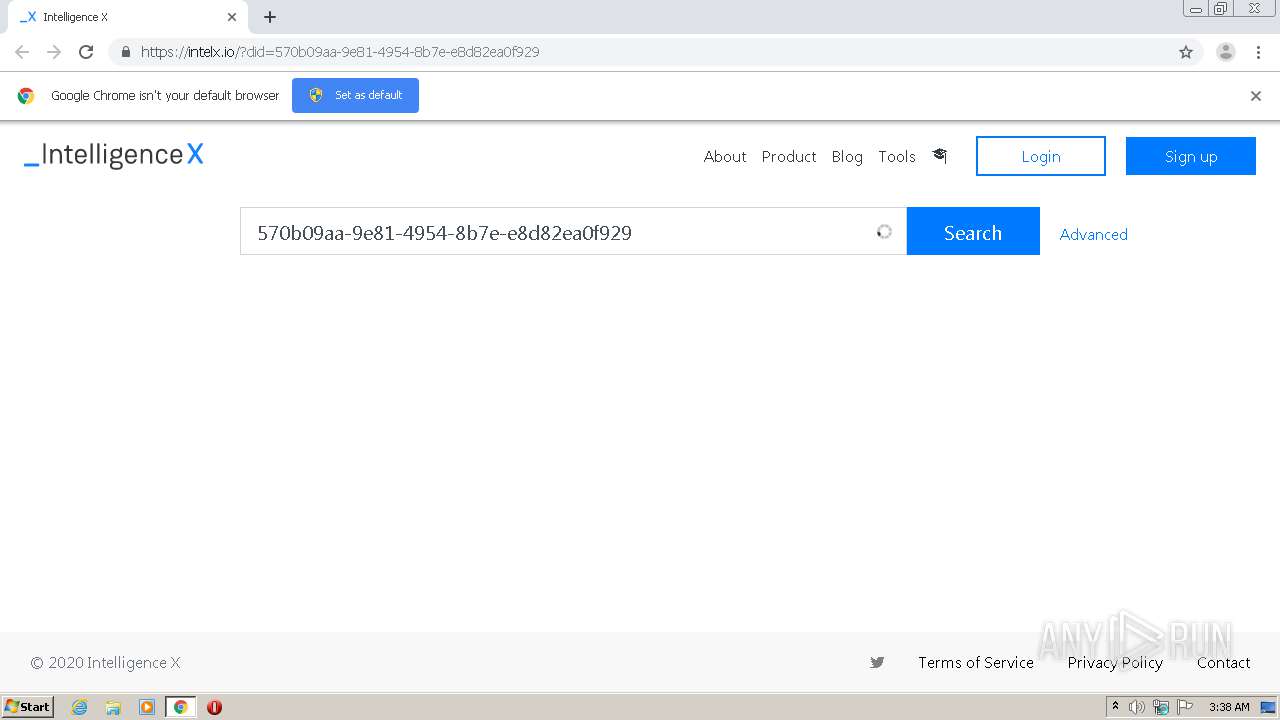Open volume control in tray
The height and width of the screenshot is (720, 1280).
[x=1137, y=707]
